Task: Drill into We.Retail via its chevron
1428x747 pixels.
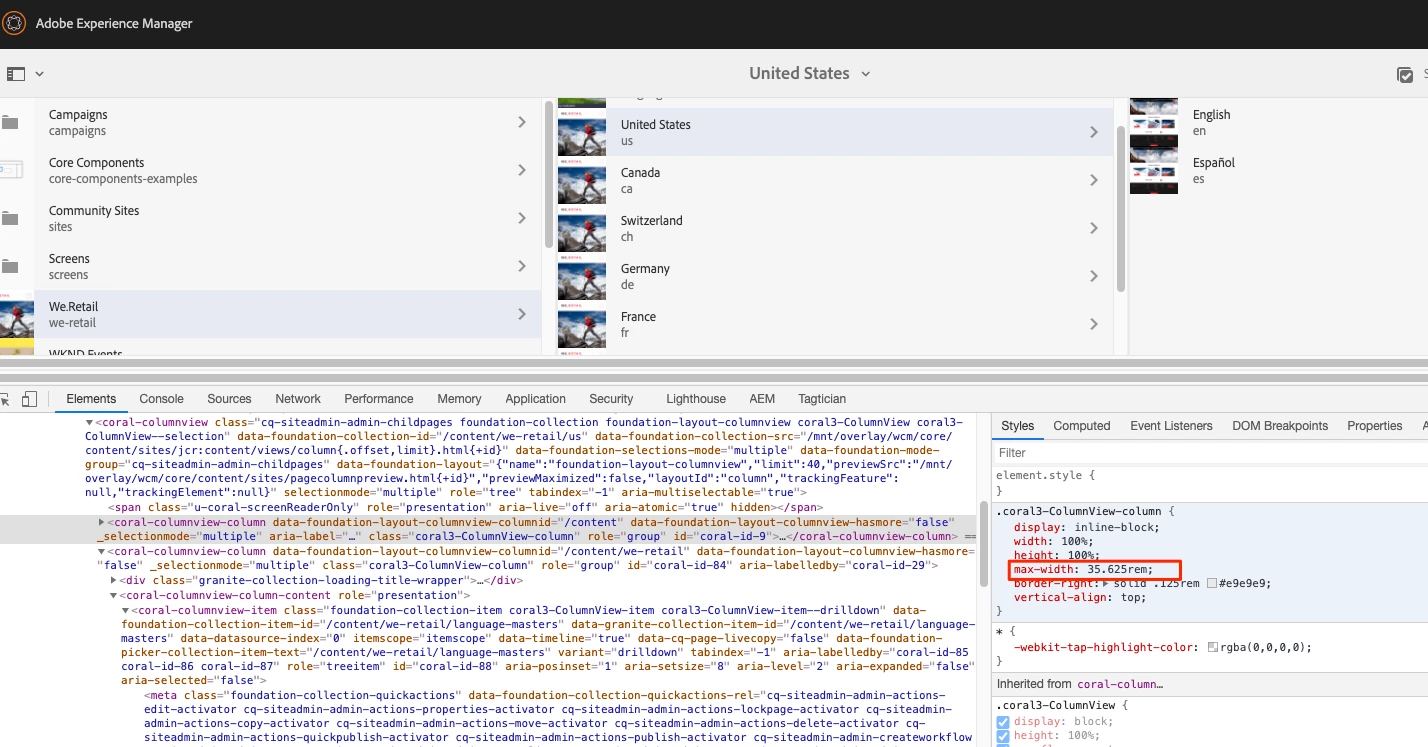Action: tap(522, 314)
